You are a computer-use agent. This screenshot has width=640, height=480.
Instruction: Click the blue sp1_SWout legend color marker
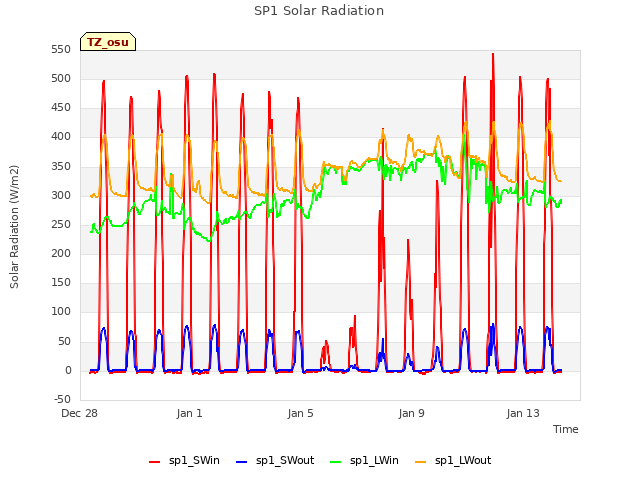pyautogui.click(x=242, y=462)
